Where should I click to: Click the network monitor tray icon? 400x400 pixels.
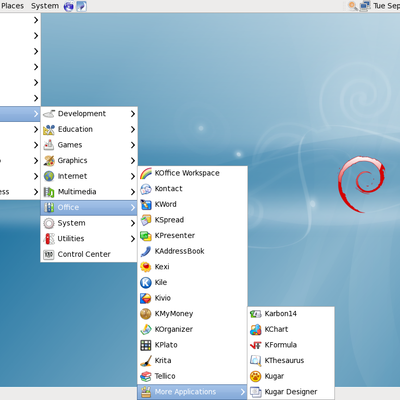(365, 6)
